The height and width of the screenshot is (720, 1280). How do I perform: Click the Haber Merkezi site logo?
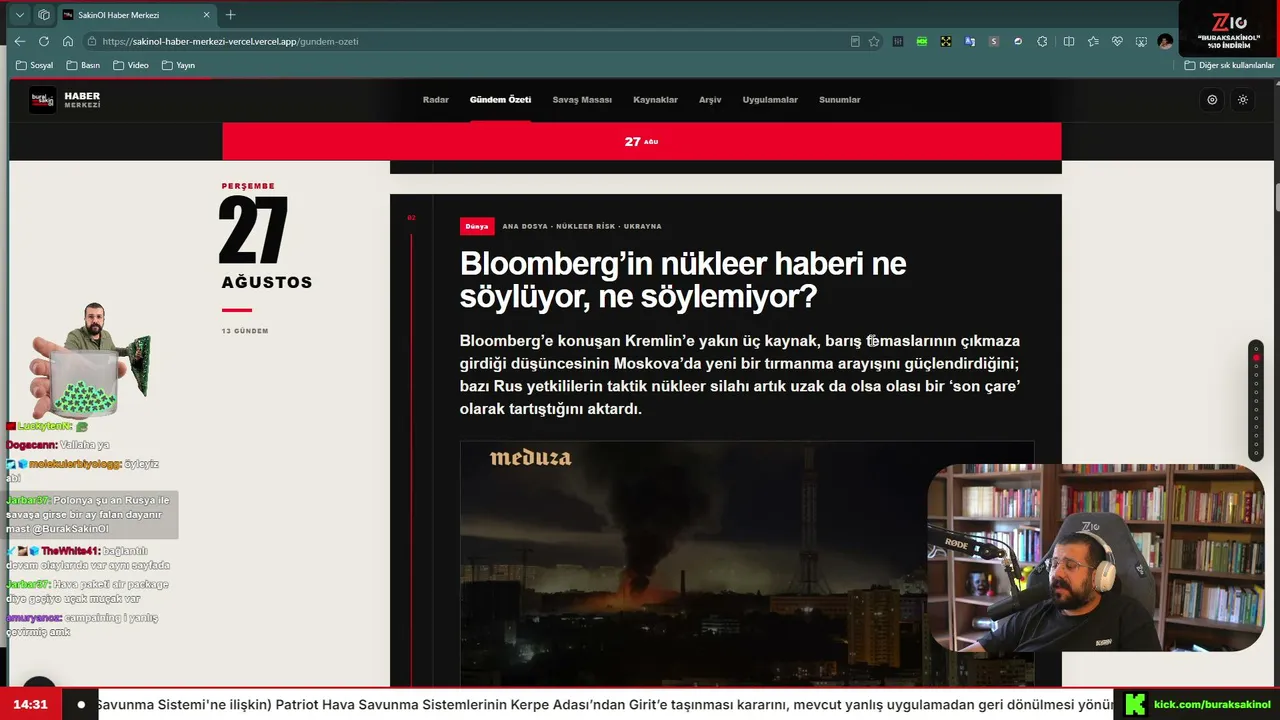pyautogui.click(x=66, y=100)
